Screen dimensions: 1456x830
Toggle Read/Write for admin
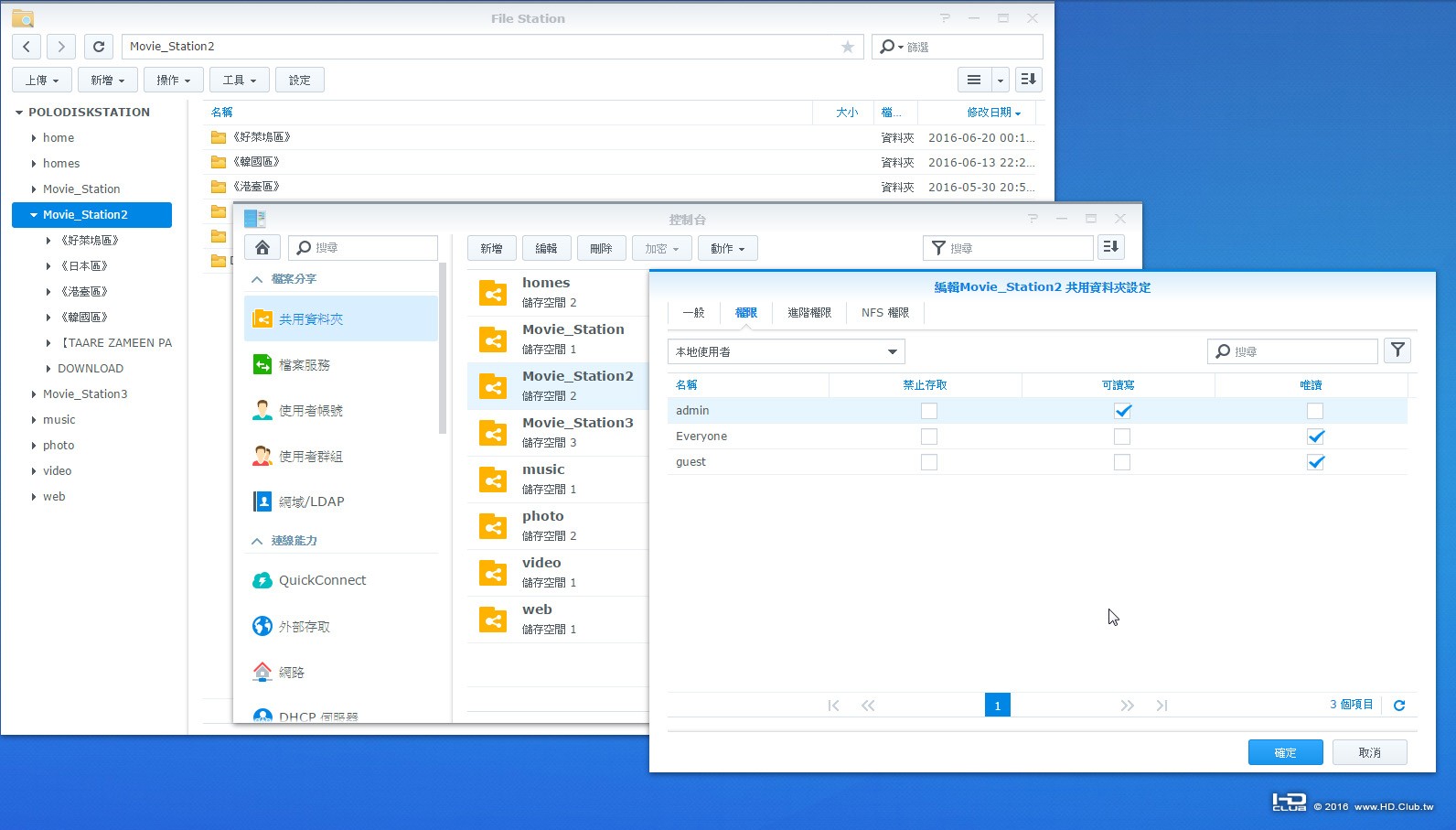coord(1122,411)
